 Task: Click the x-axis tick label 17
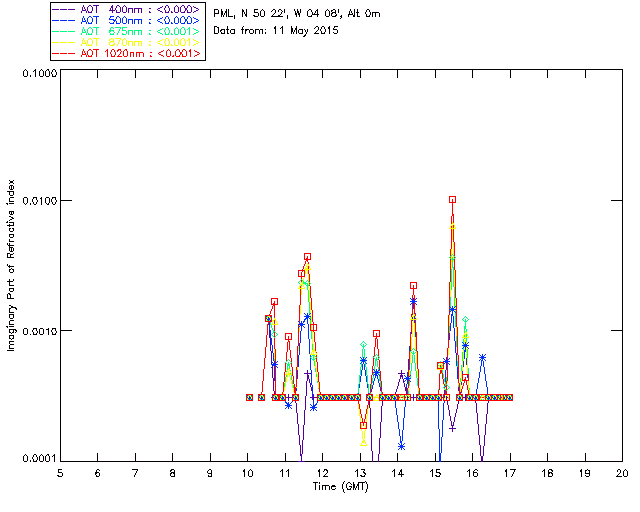[x=510, y=473]
